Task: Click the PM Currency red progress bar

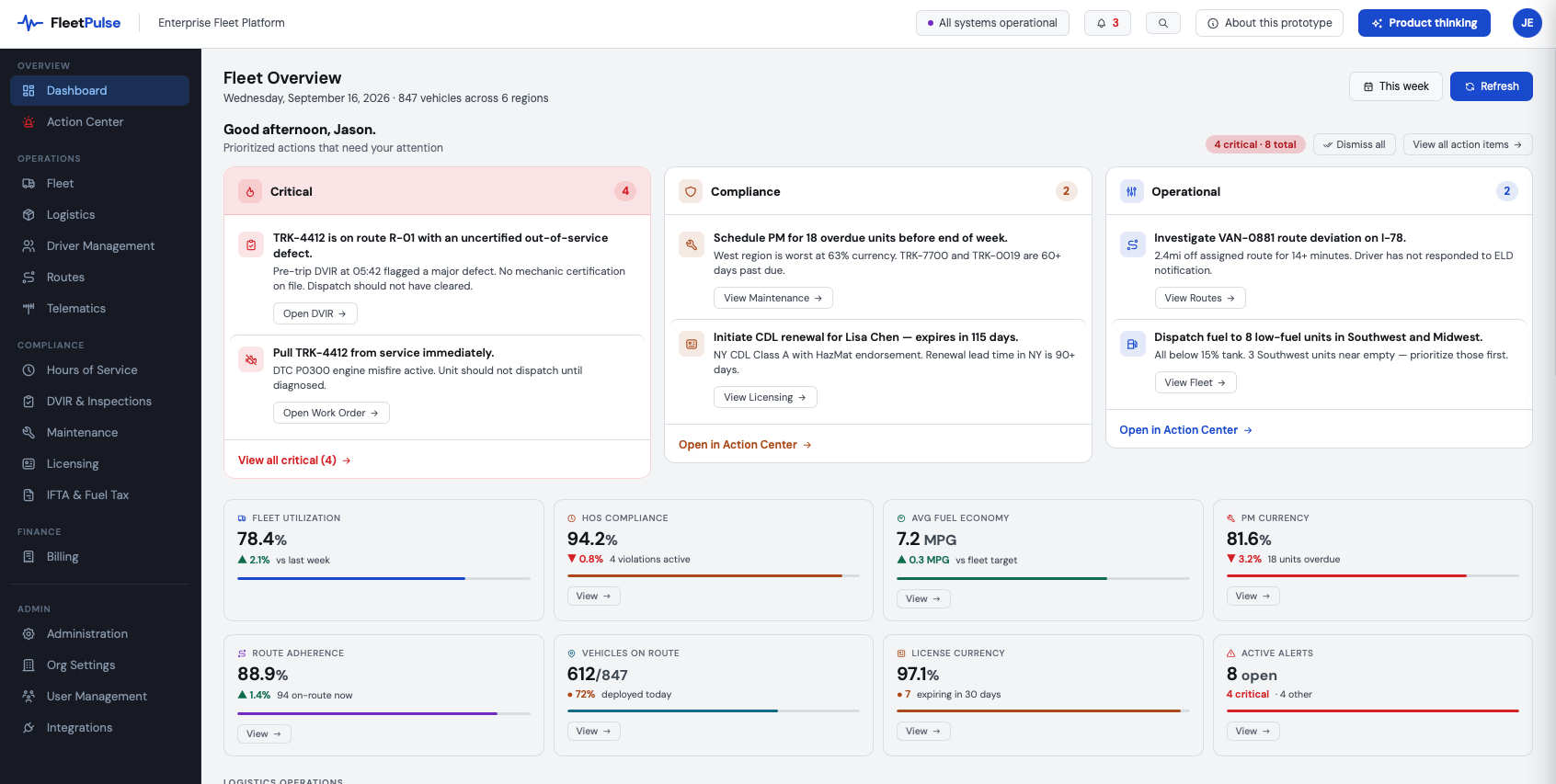Action: click(x=1372, y=576)
